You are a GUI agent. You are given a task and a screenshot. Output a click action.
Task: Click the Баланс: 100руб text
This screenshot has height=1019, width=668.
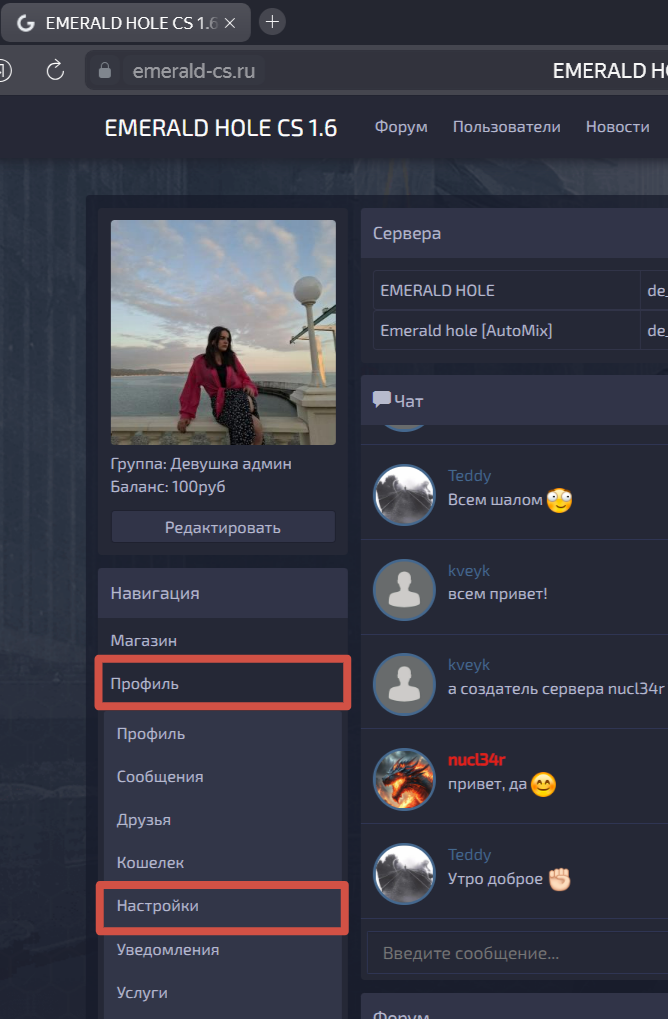[168, 487]
